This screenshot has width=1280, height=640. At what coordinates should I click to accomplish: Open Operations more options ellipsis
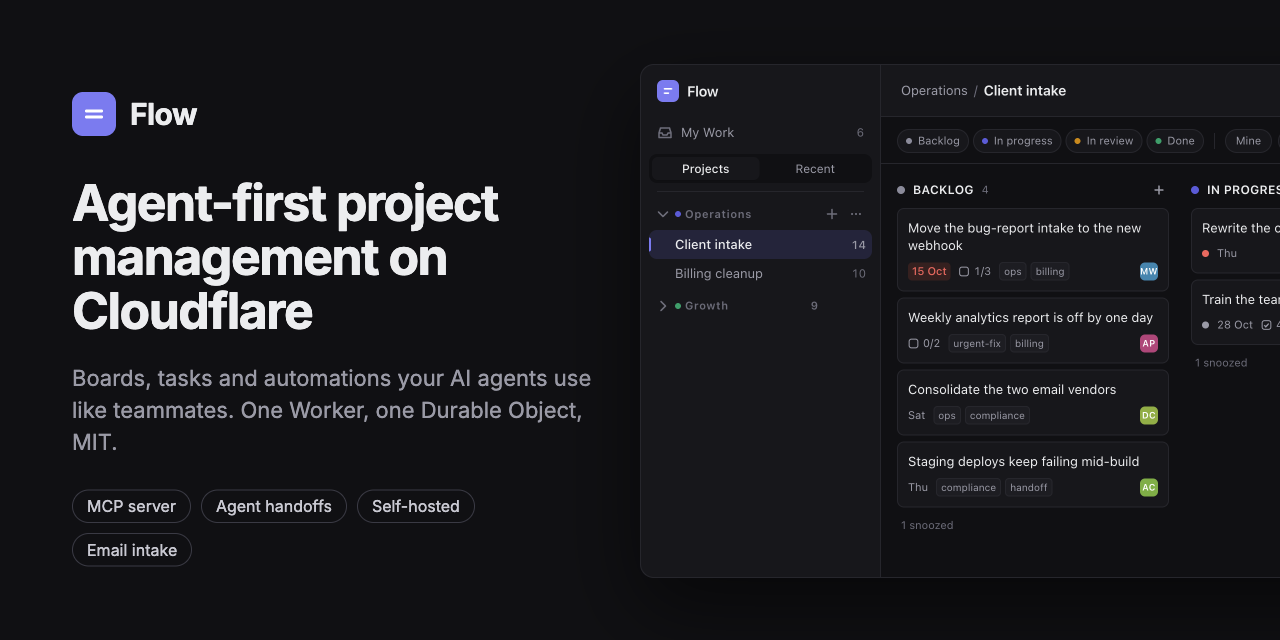click(x=856, y=214)
